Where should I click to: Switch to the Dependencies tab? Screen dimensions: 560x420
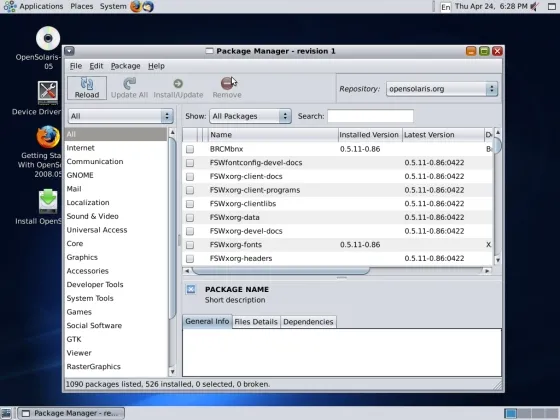coord(308,322)
